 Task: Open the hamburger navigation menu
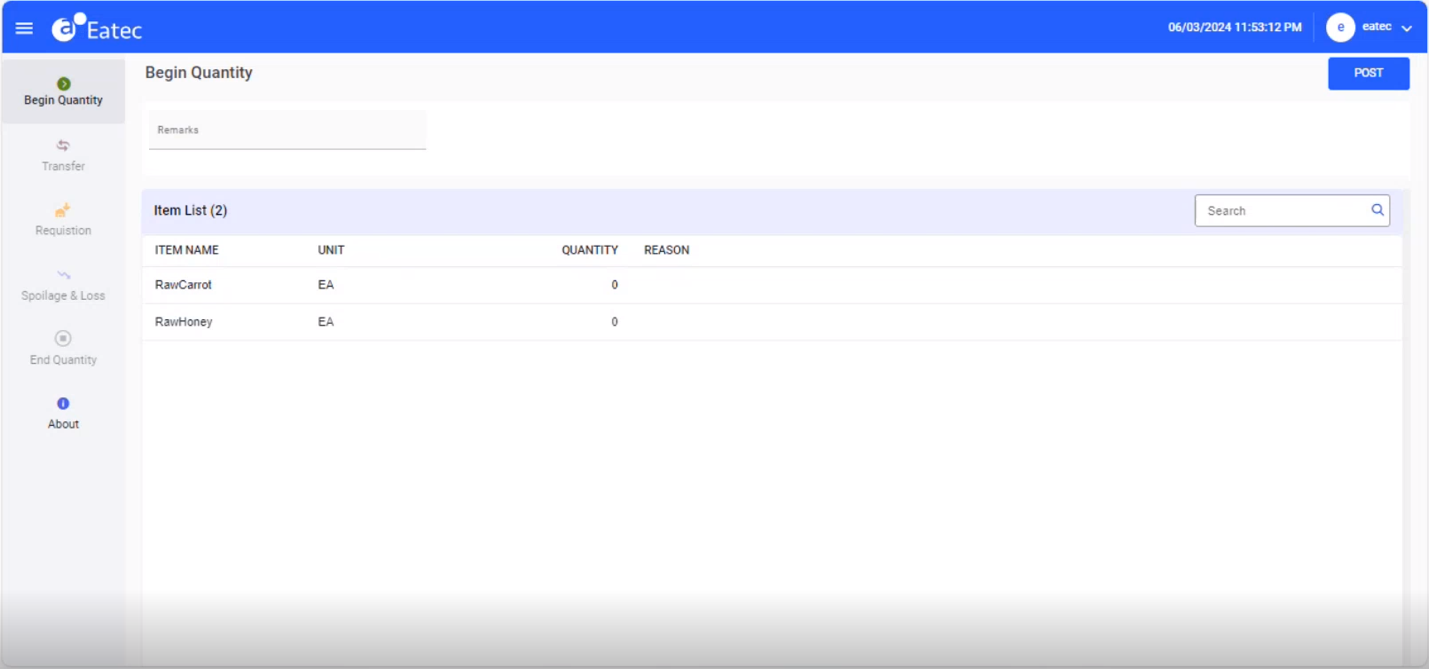pos(24,27)
